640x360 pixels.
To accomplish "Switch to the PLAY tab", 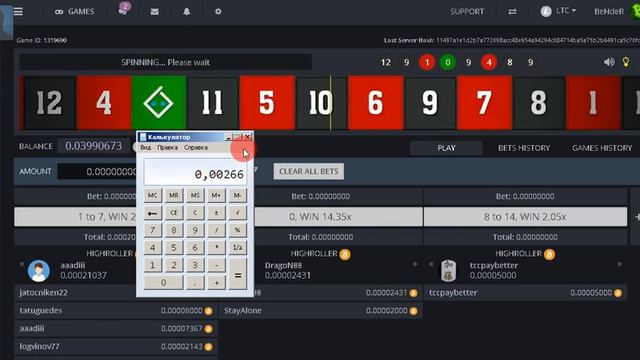I will tap(446, 148).
